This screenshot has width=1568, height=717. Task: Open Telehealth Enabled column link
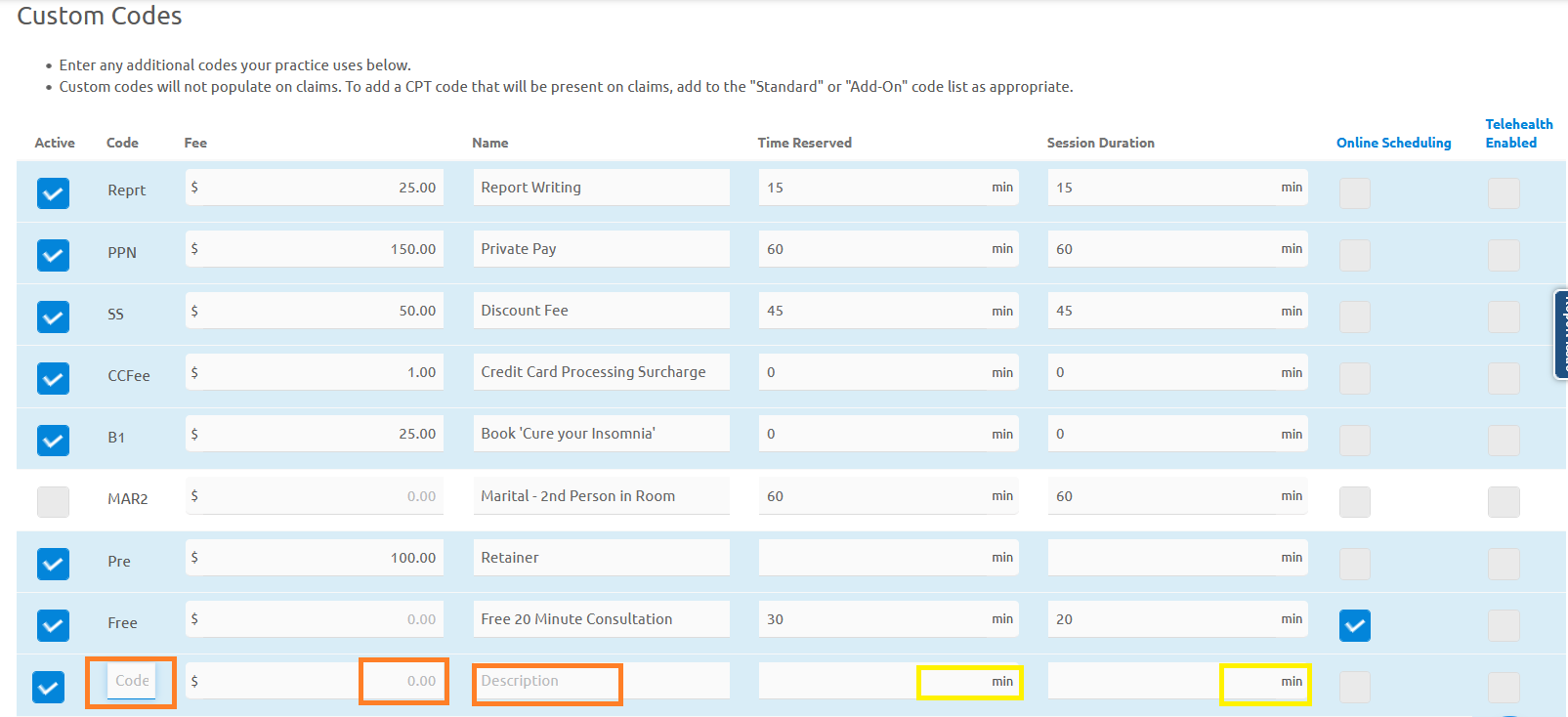[1519, 133]
